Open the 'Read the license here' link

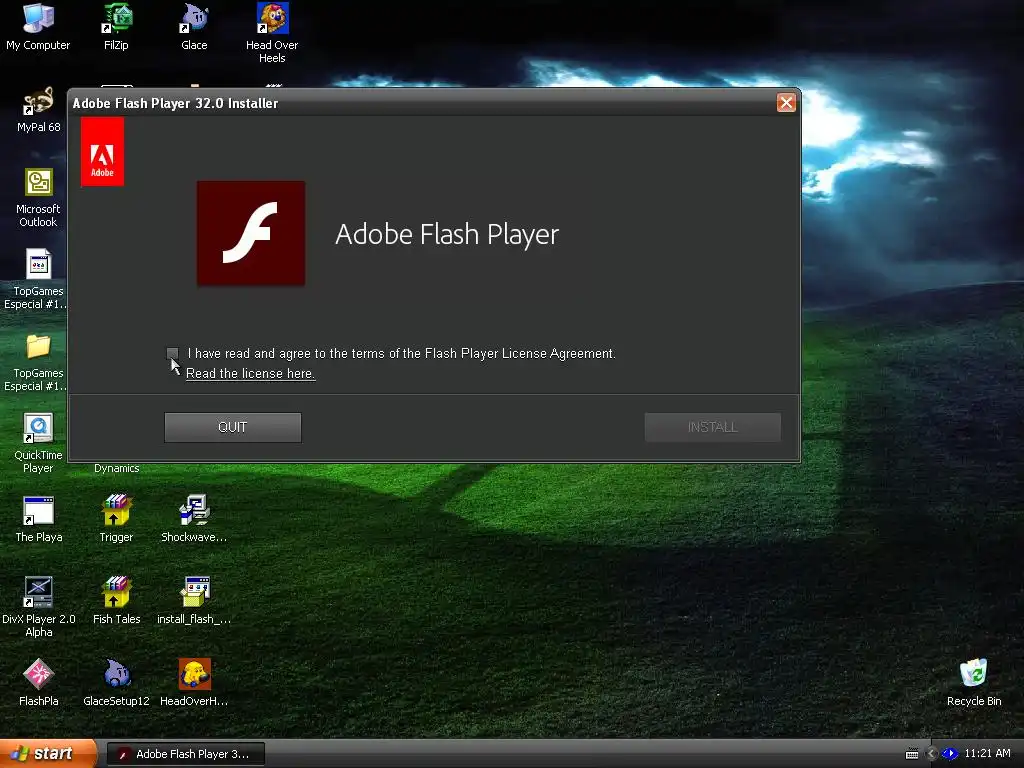251,374
